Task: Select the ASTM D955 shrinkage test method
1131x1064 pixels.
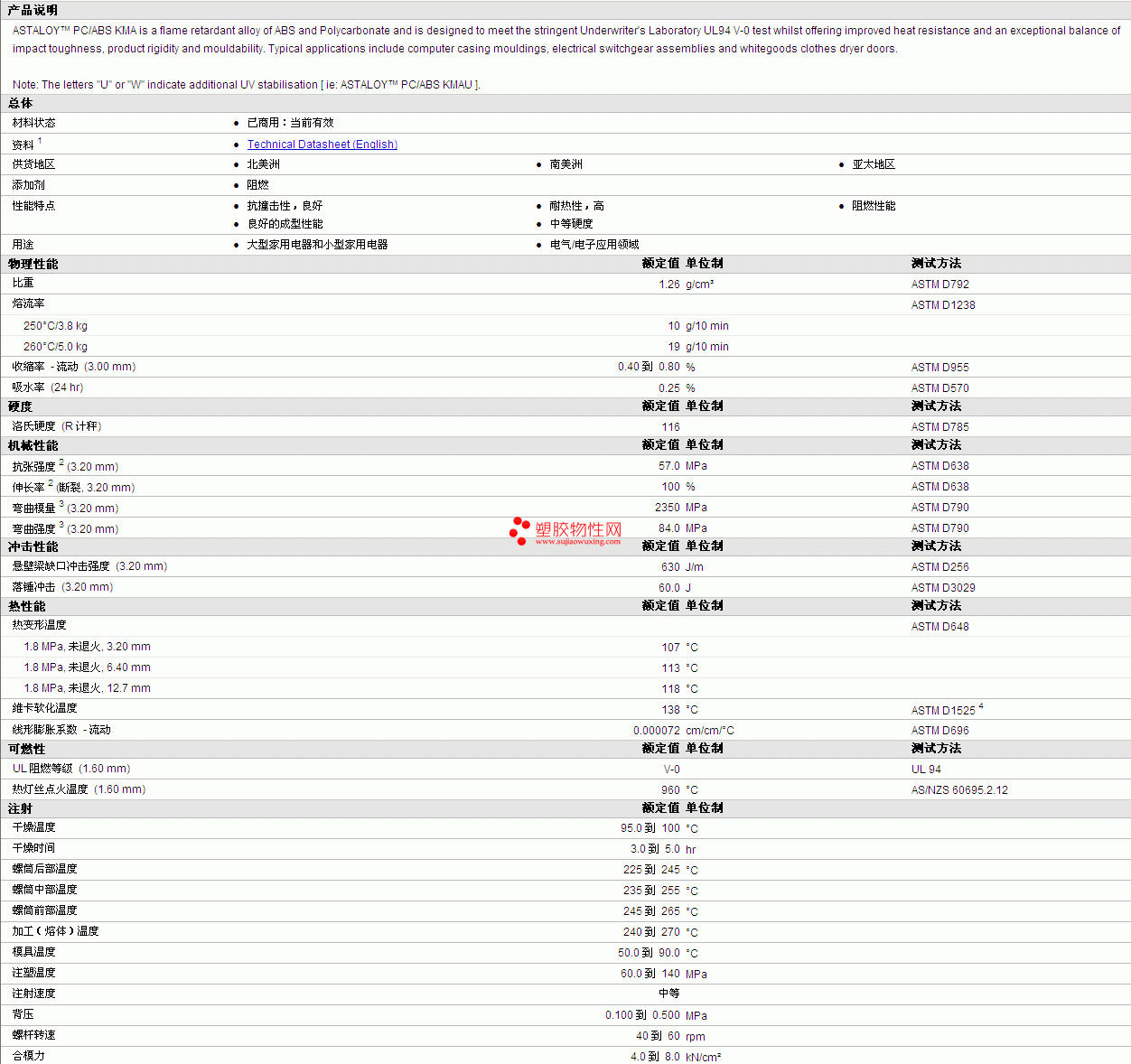Action: (x=939, y=368)
